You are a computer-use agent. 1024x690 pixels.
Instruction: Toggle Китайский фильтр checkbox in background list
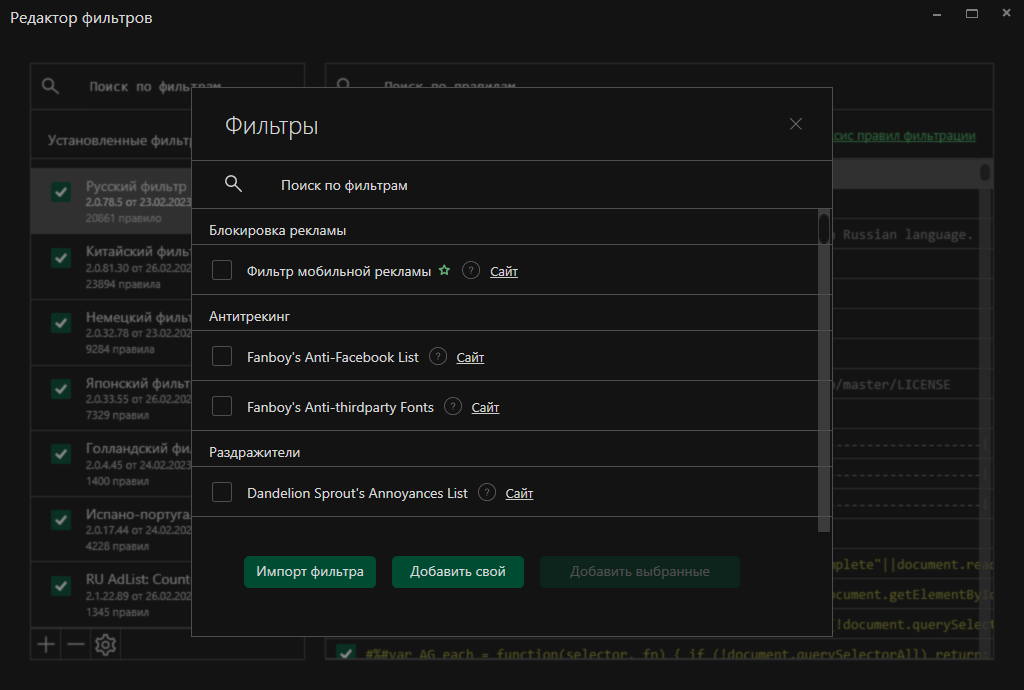click(61, 258)
